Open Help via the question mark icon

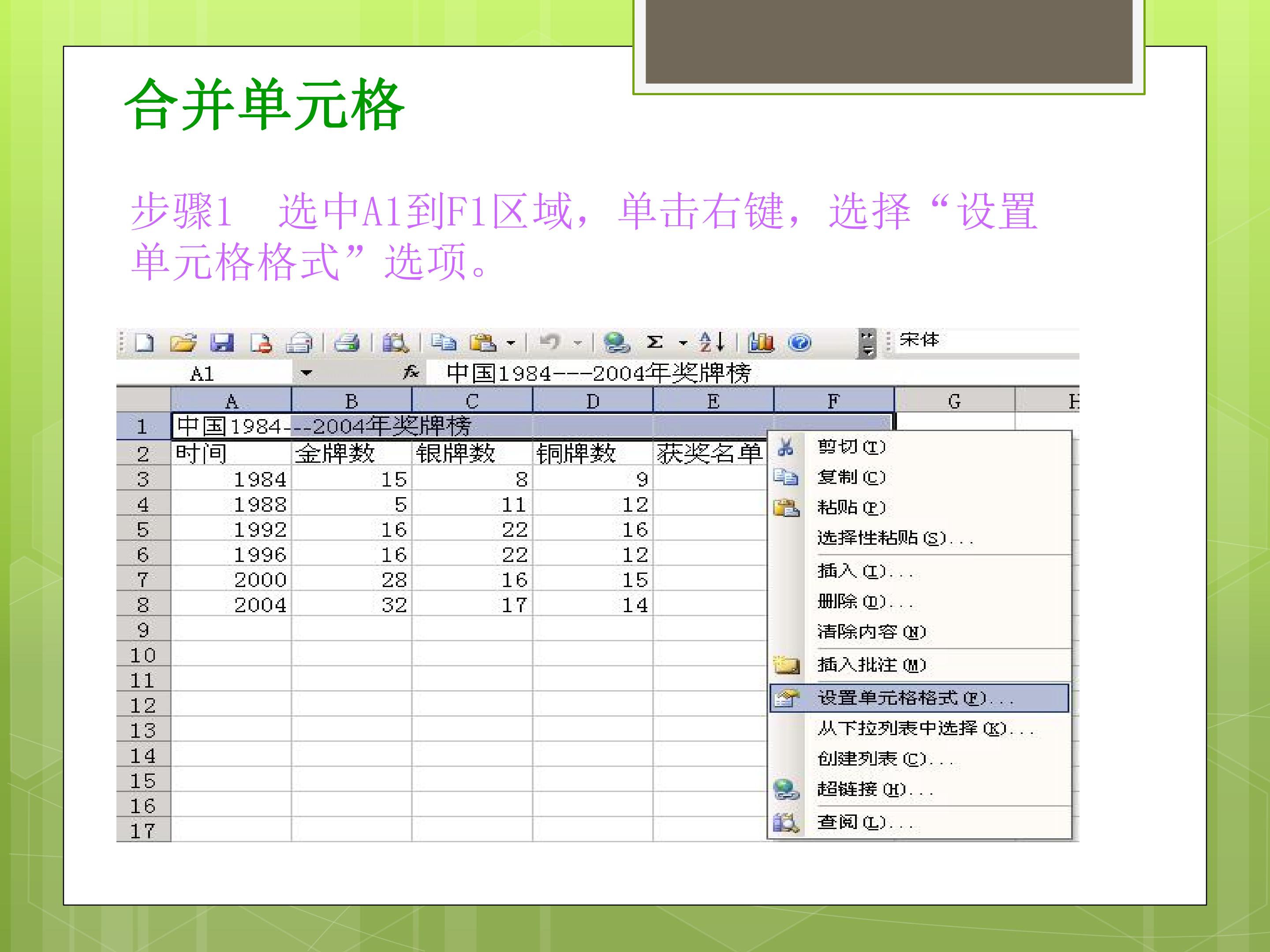(799, 342)
